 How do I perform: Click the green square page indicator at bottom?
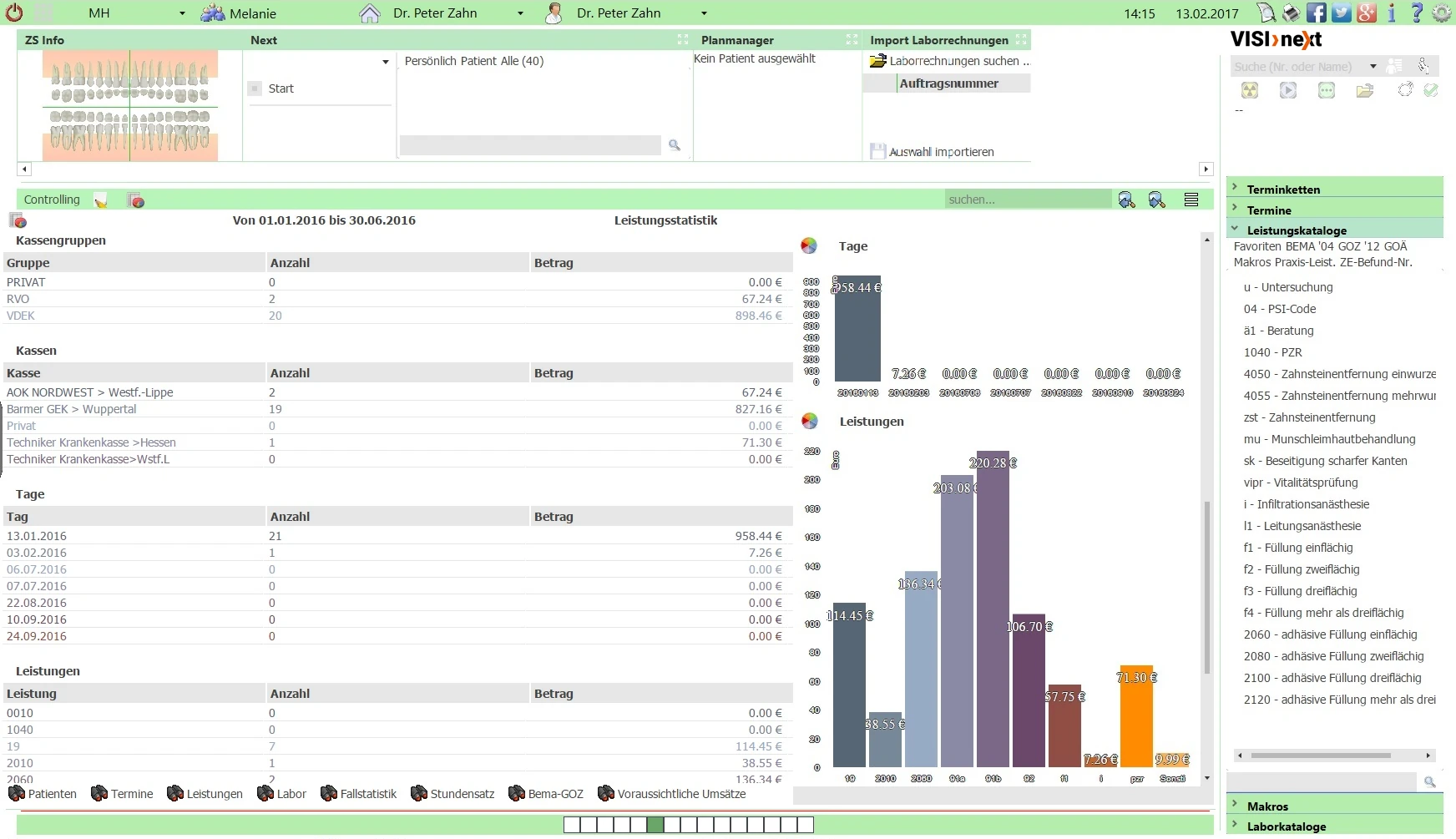655,825
